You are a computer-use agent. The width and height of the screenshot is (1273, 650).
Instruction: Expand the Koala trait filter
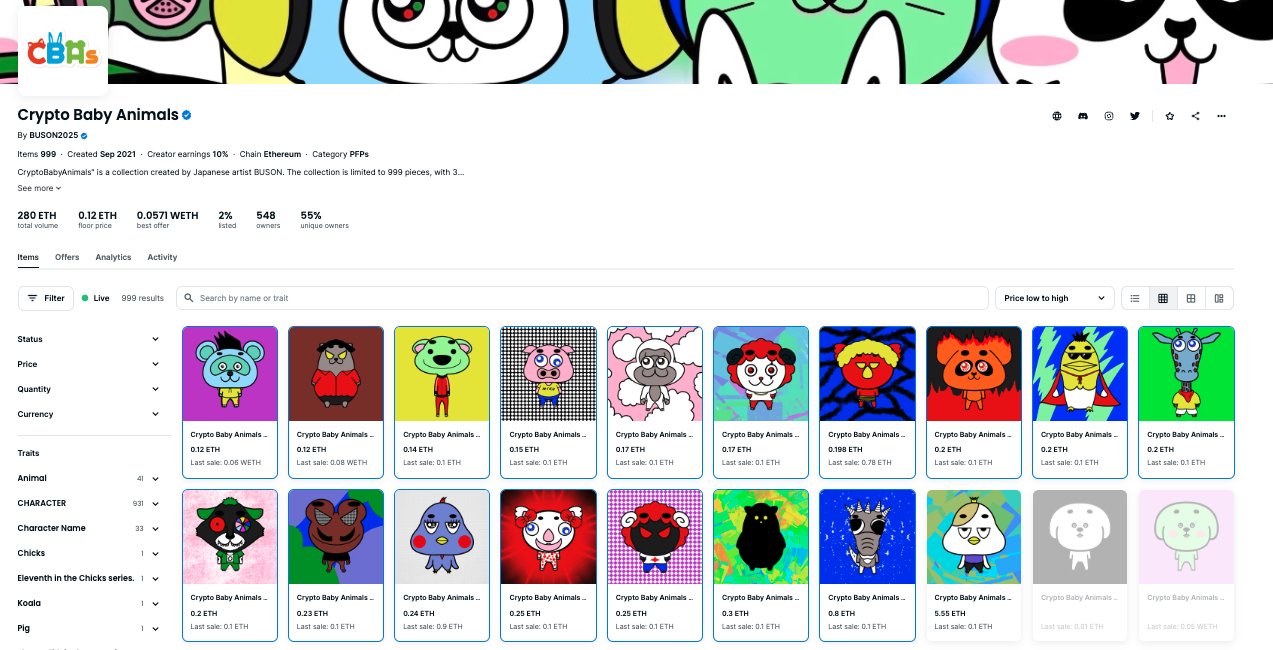click(89, 603)
